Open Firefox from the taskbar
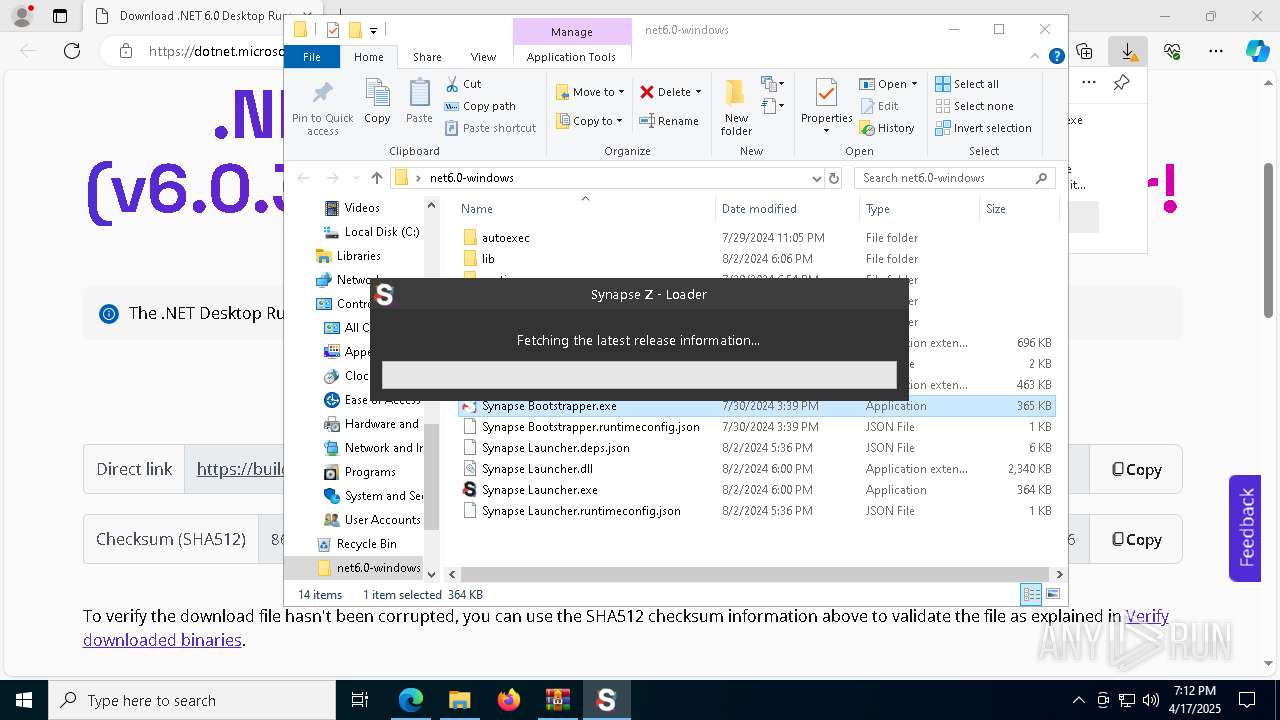Screen dimensions: 1280x720 [509, 700]
